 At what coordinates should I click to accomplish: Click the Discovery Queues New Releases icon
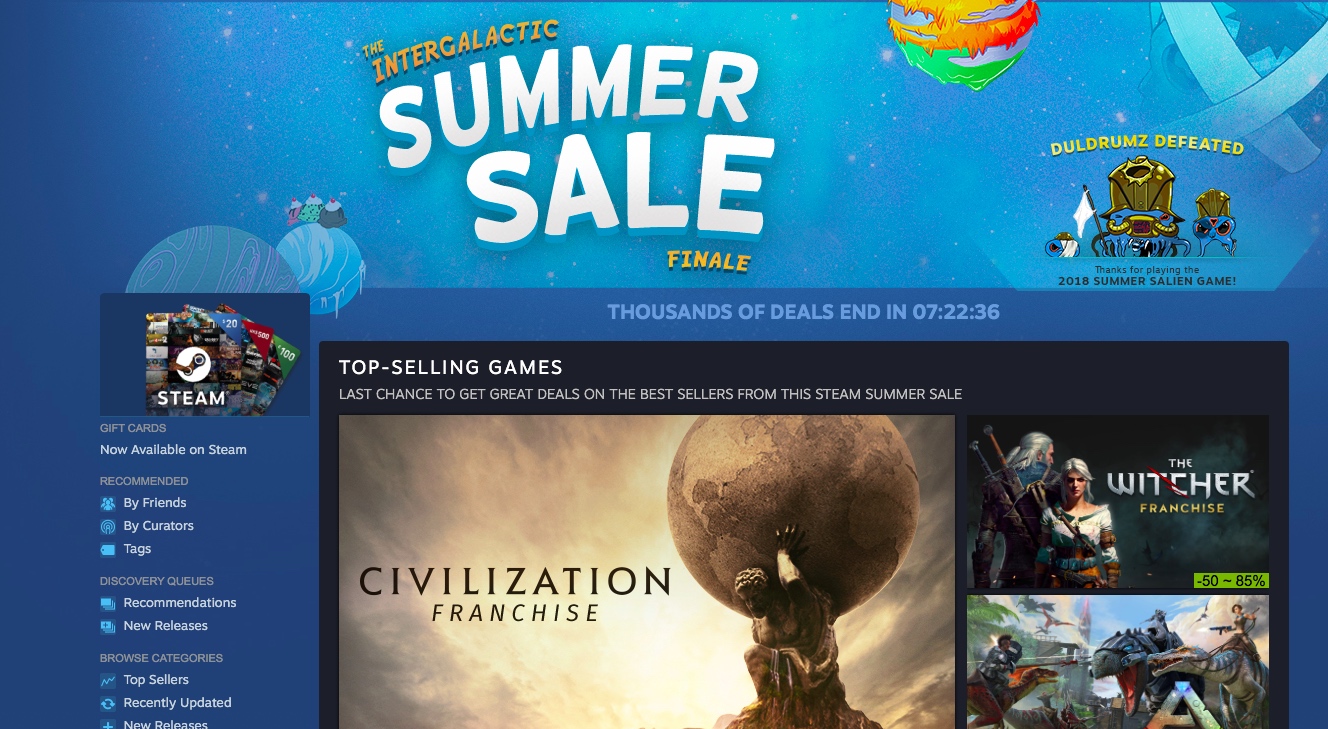tap(108, 626)
